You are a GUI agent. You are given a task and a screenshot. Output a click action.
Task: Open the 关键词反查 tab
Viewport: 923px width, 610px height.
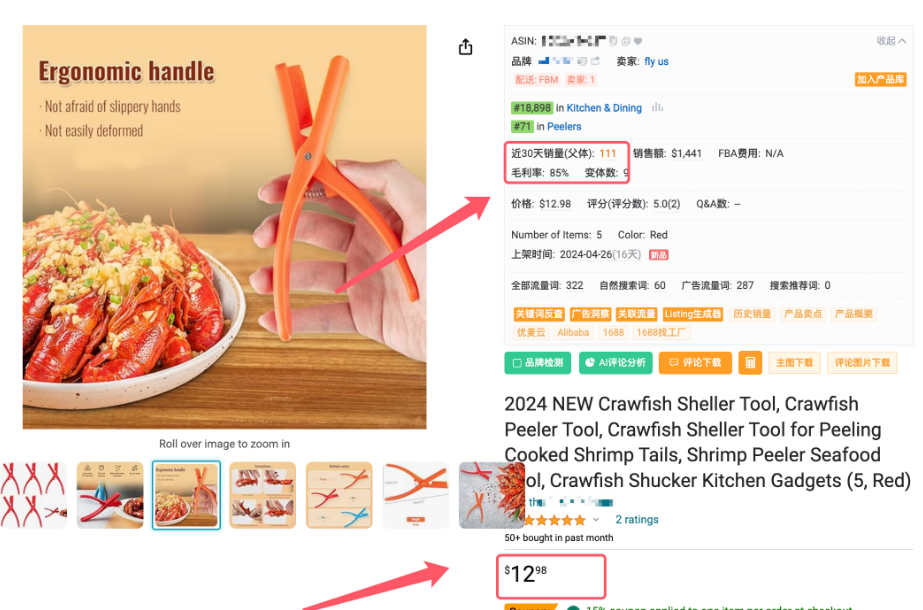coord(539,314)
